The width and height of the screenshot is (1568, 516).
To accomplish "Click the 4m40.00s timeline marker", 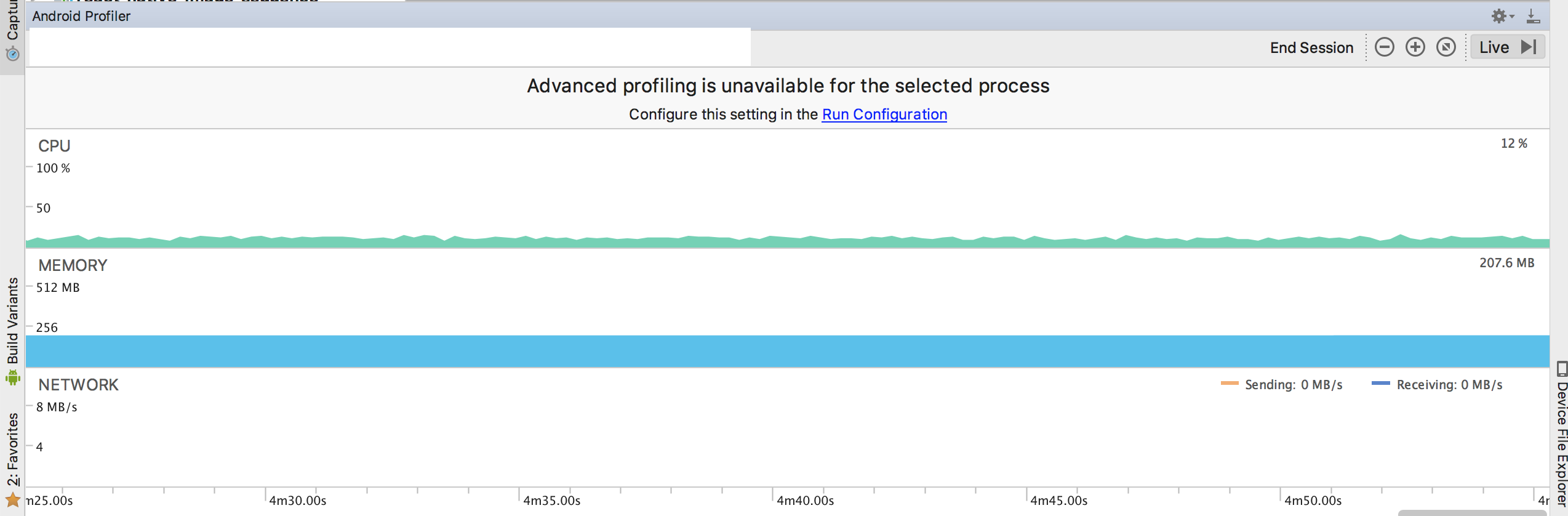I will pos(805,501).
